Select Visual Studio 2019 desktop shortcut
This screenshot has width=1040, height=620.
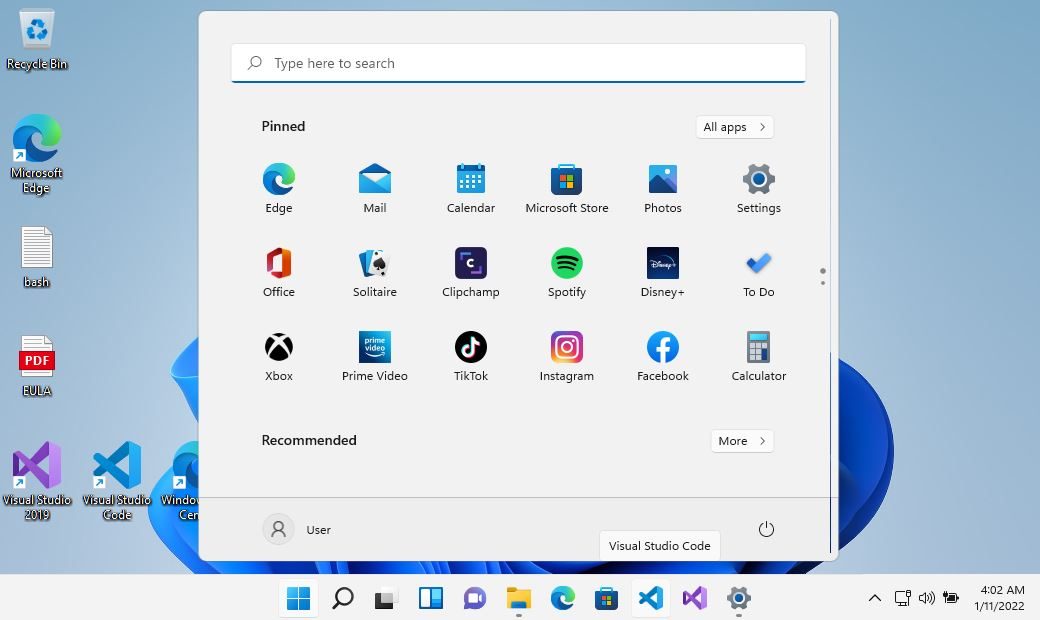37,481
